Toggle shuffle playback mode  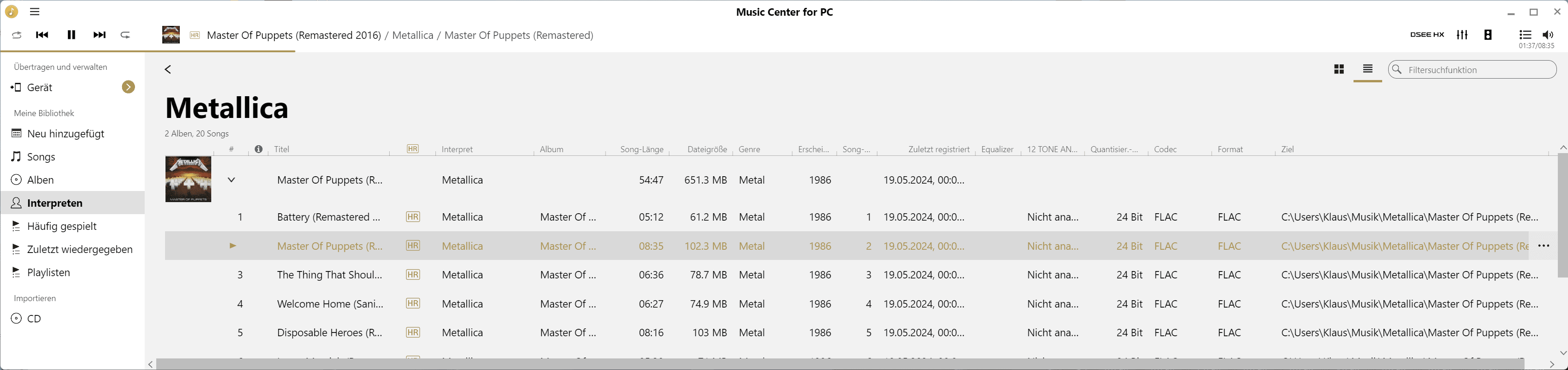(x=17, y=35)
